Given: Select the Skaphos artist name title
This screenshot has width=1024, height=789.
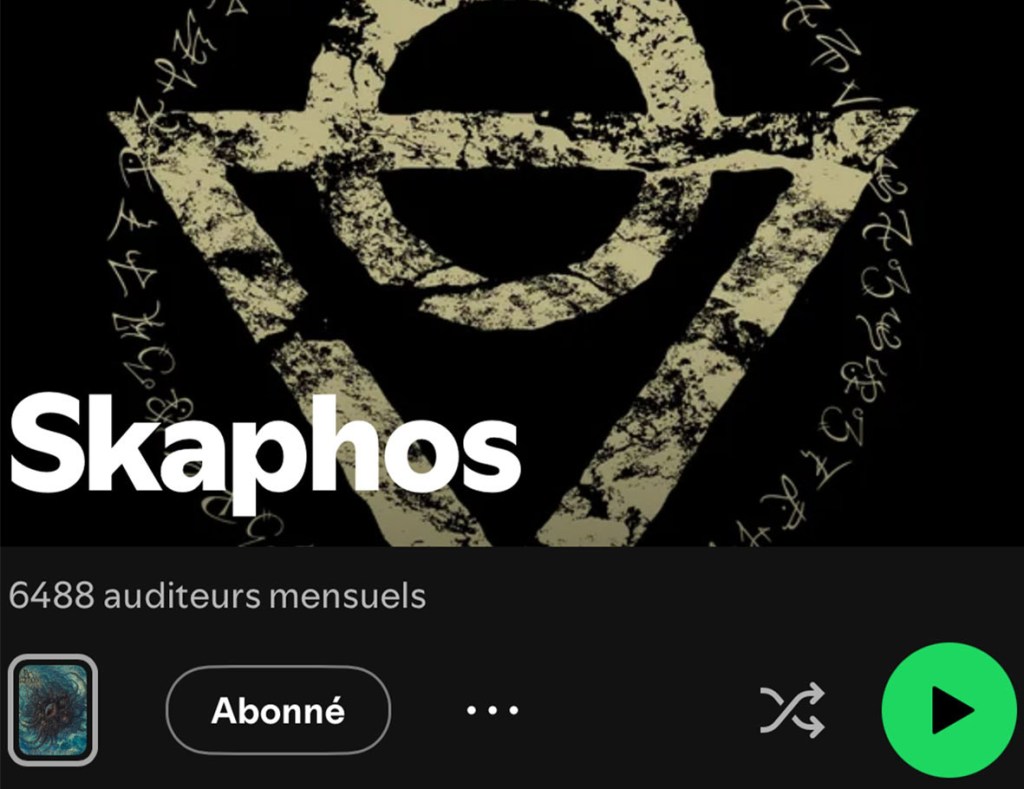Looking at the screenshot, I should tap(264, 451).
